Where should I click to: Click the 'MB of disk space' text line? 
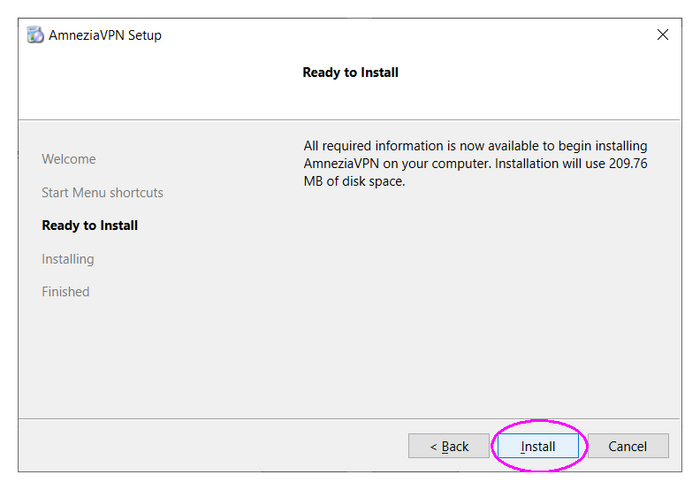tap(354, 182)
